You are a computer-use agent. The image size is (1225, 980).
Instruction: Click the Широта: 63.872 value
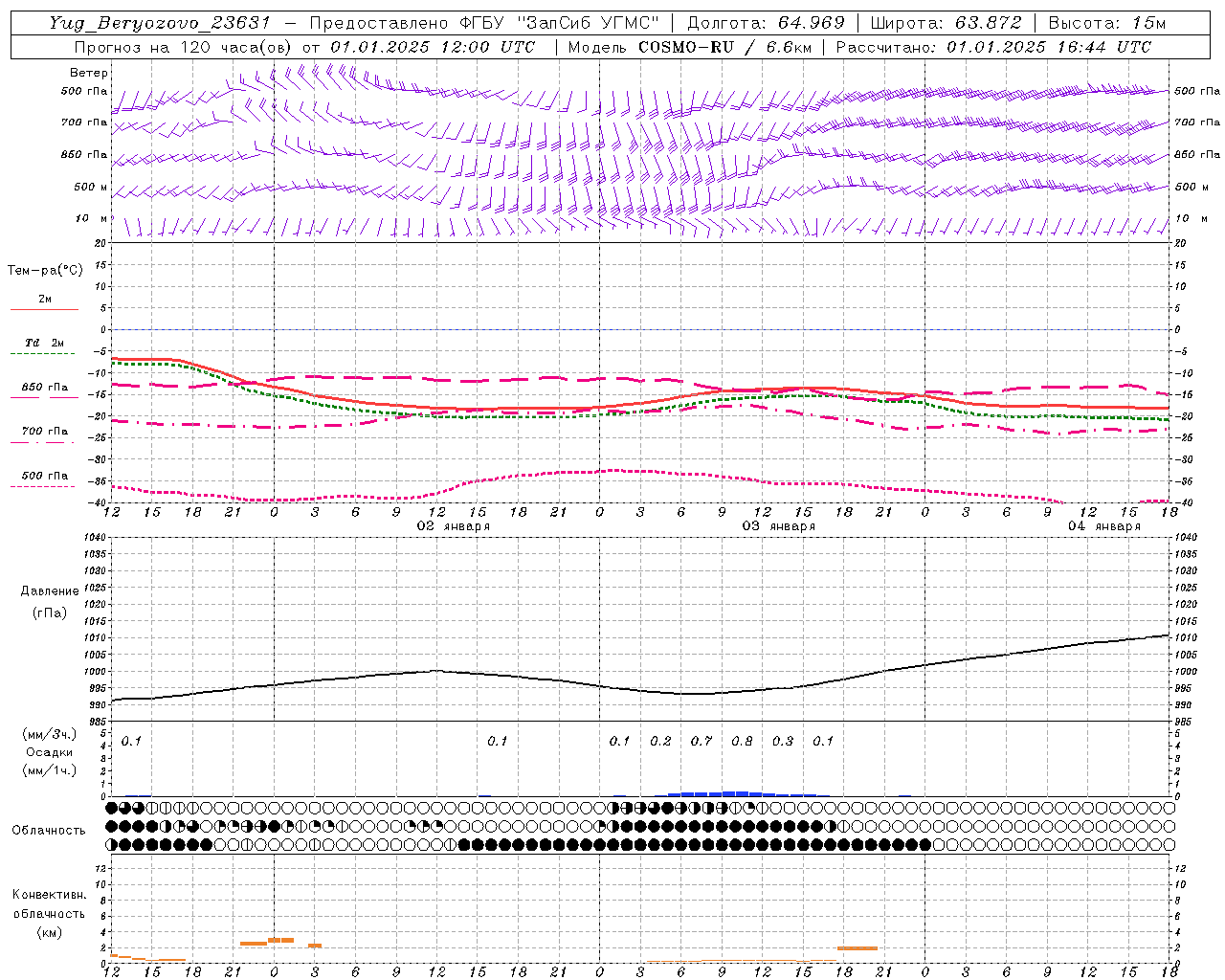(x=946, y=23)
